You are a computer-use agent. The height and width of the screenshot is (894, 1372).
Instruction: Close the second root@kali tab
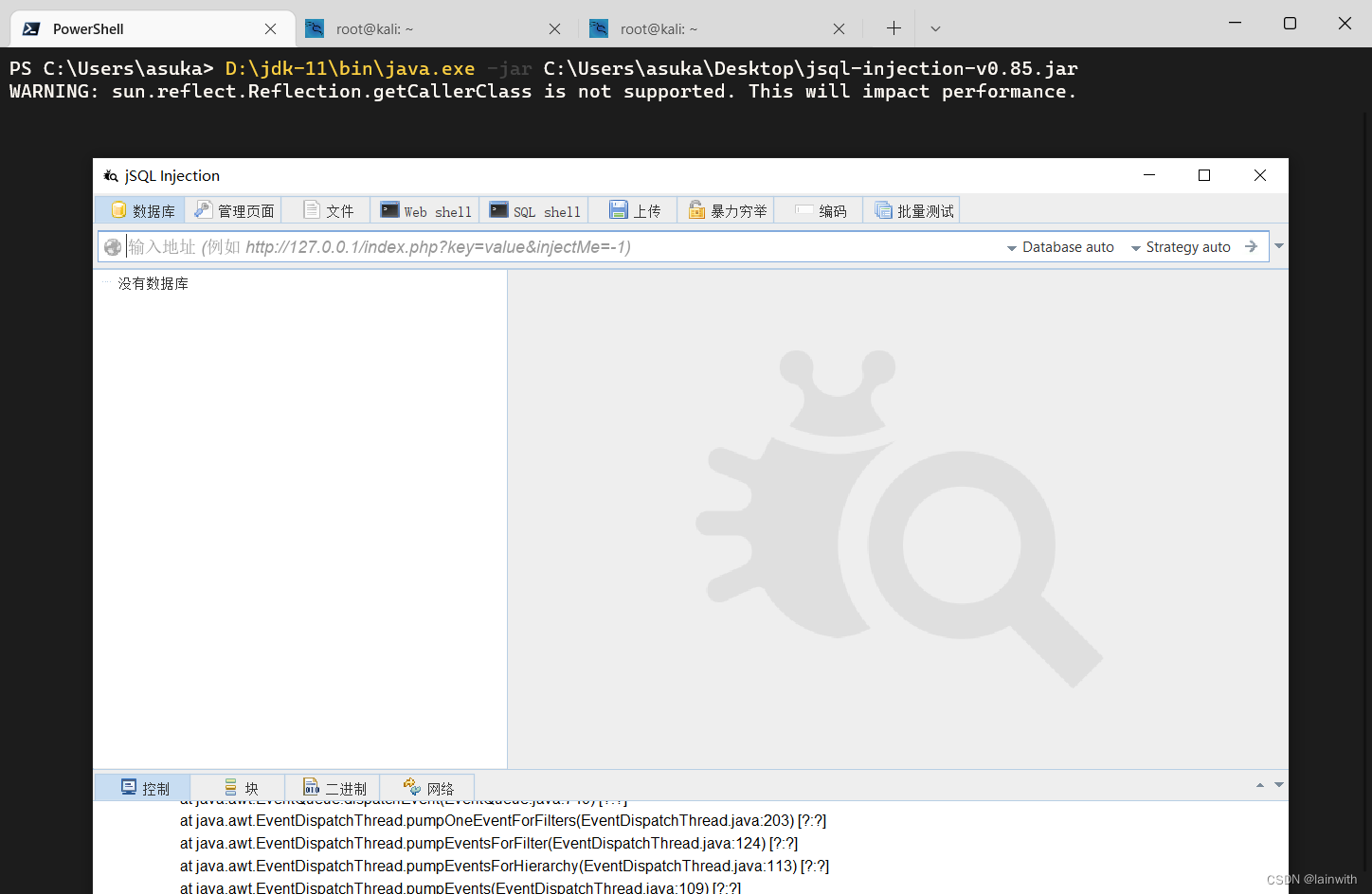coord(839,29)
